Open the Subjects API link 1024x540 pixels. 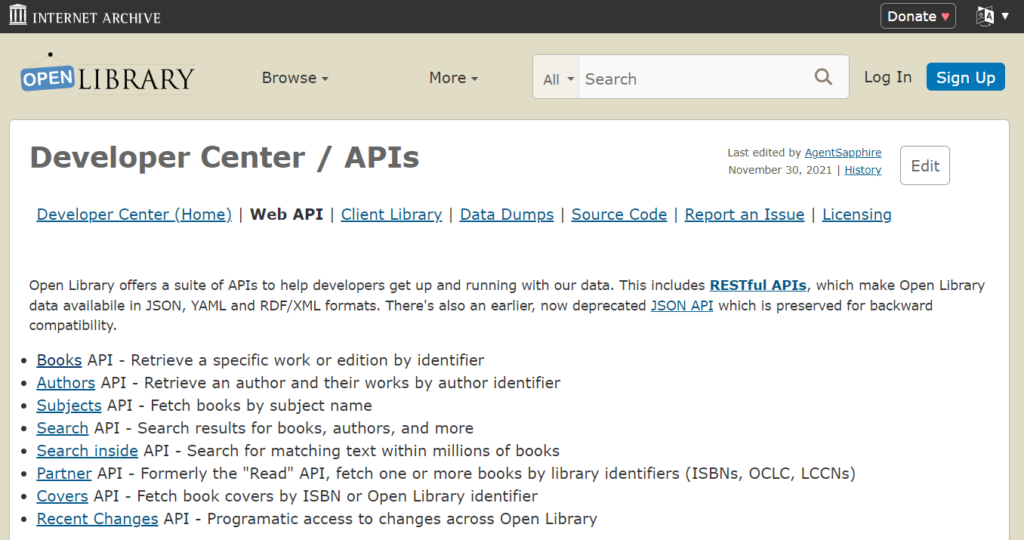pyautogui.click(x=69, y=405)
